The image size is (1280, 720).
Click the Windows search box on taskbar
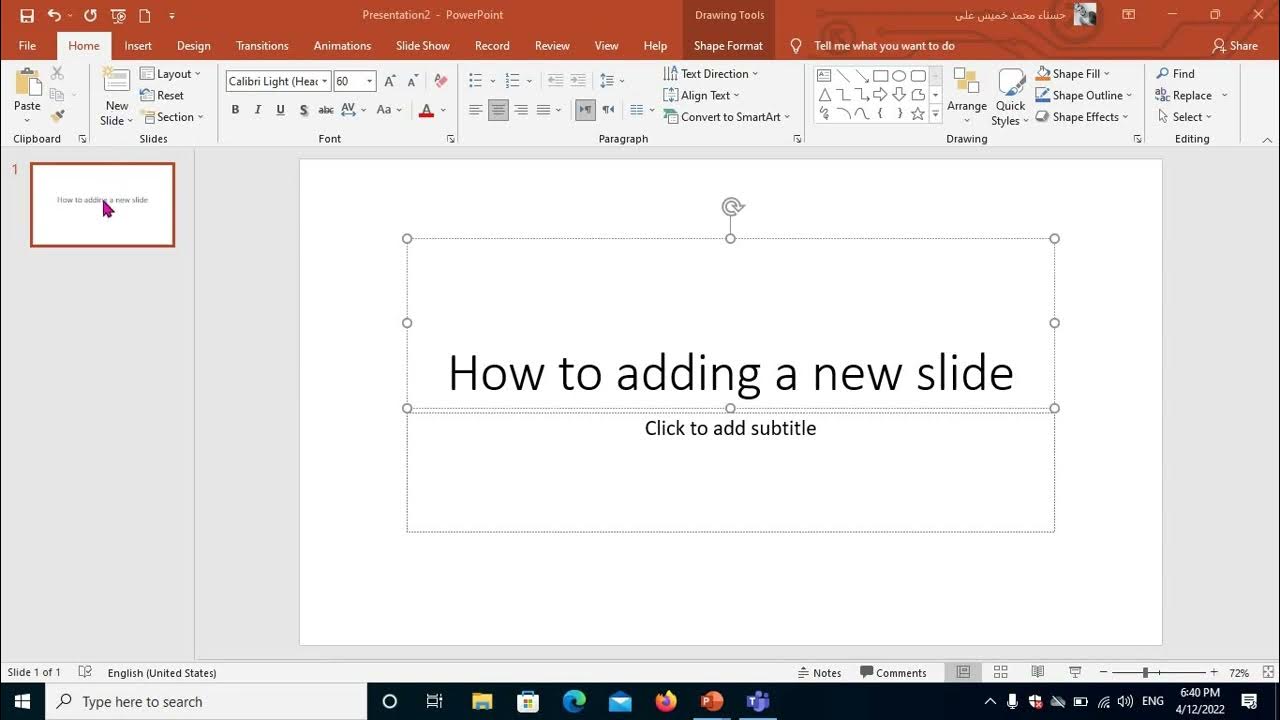coord(207,702)
